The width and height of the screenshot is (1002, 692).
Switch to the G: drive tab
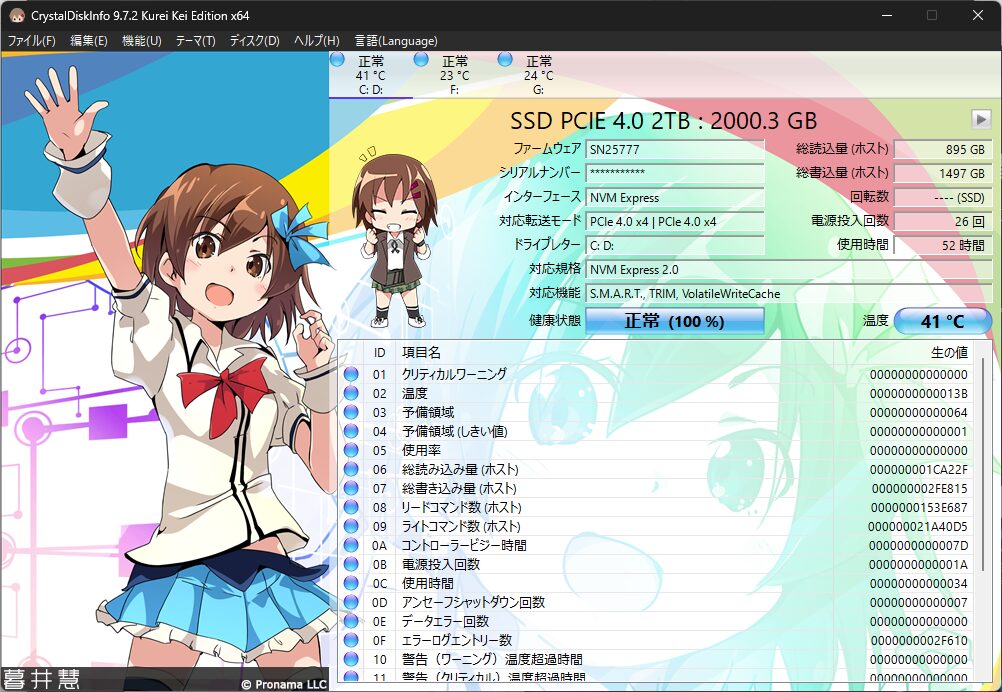538,75
